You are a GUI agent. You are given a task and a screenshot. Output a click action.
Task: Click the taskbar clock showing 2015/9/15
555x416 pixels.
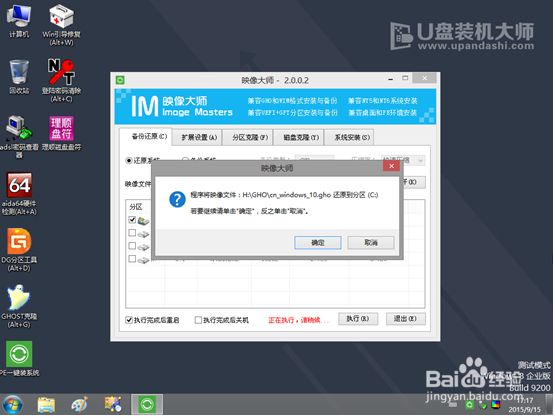(x=525, y=405)
